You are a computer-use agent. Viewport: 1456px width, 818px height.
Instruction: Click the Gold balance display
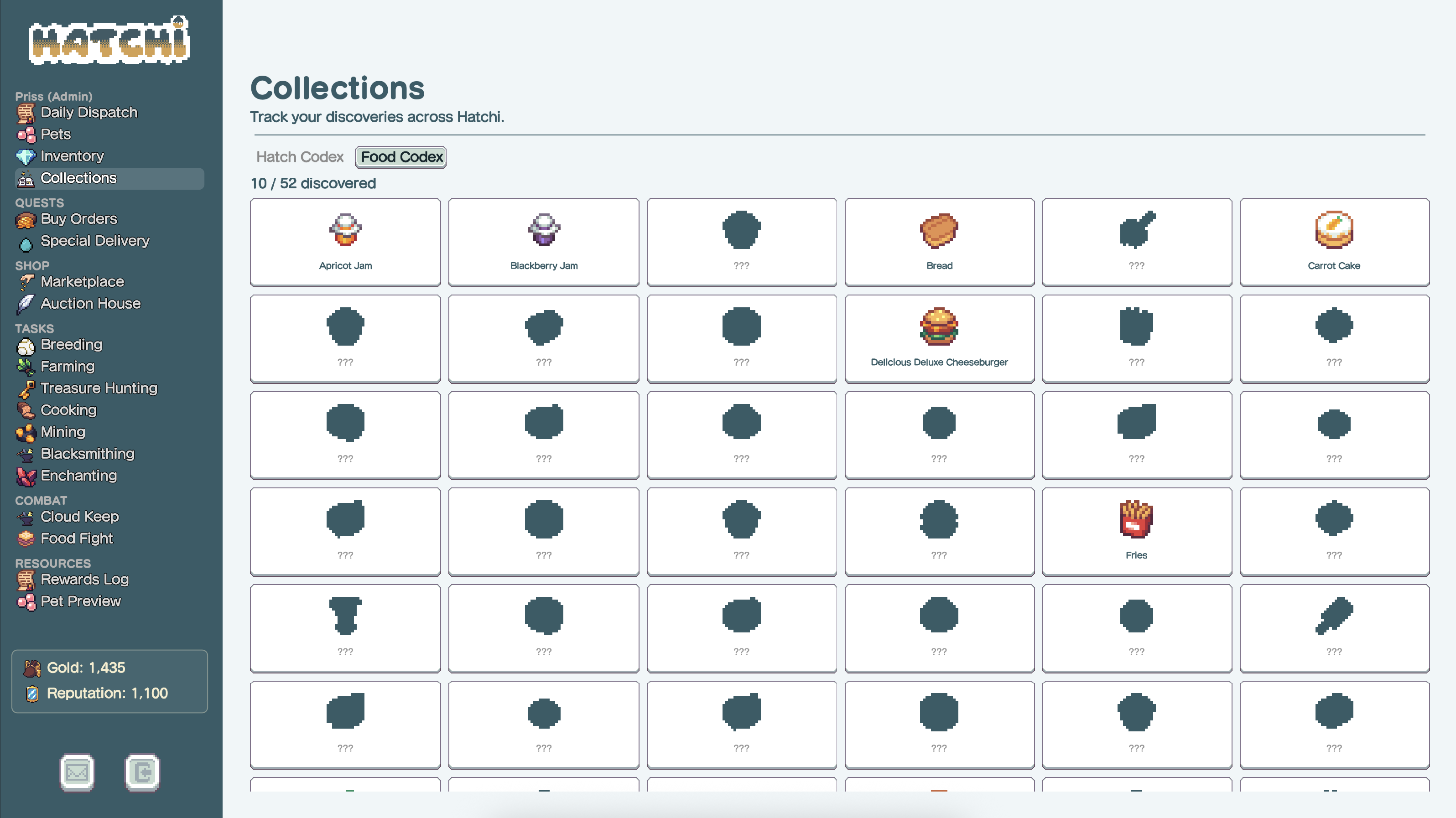pos(86,667)
